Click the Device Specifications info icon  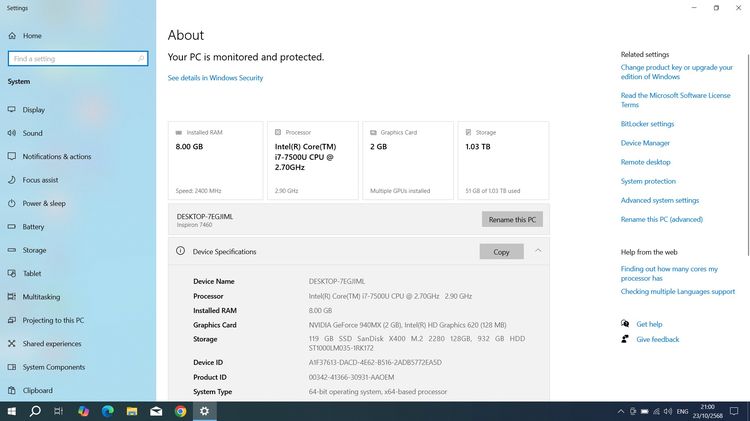coord(180,251)
